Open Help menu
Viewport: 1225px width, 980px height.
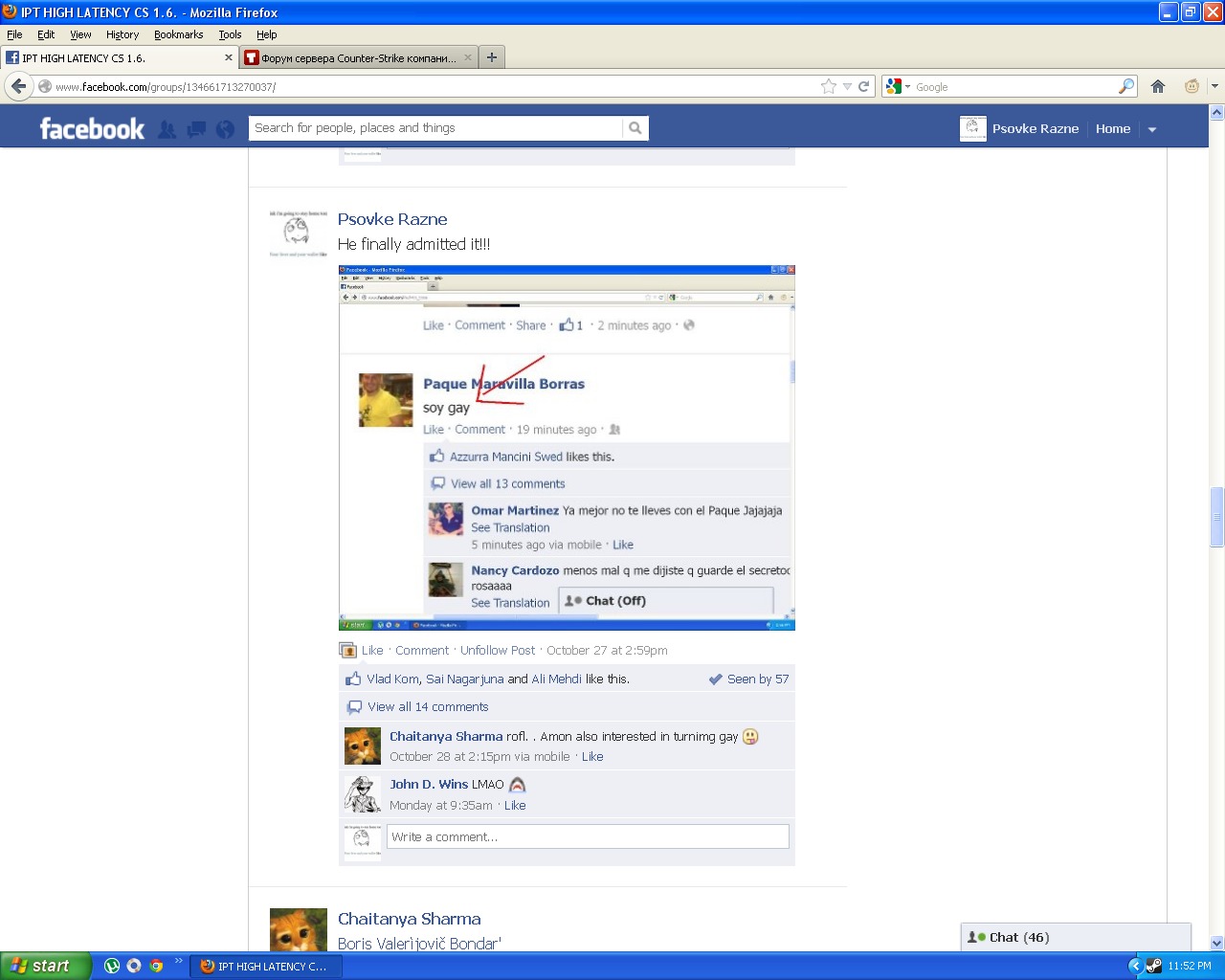point(266,34)
